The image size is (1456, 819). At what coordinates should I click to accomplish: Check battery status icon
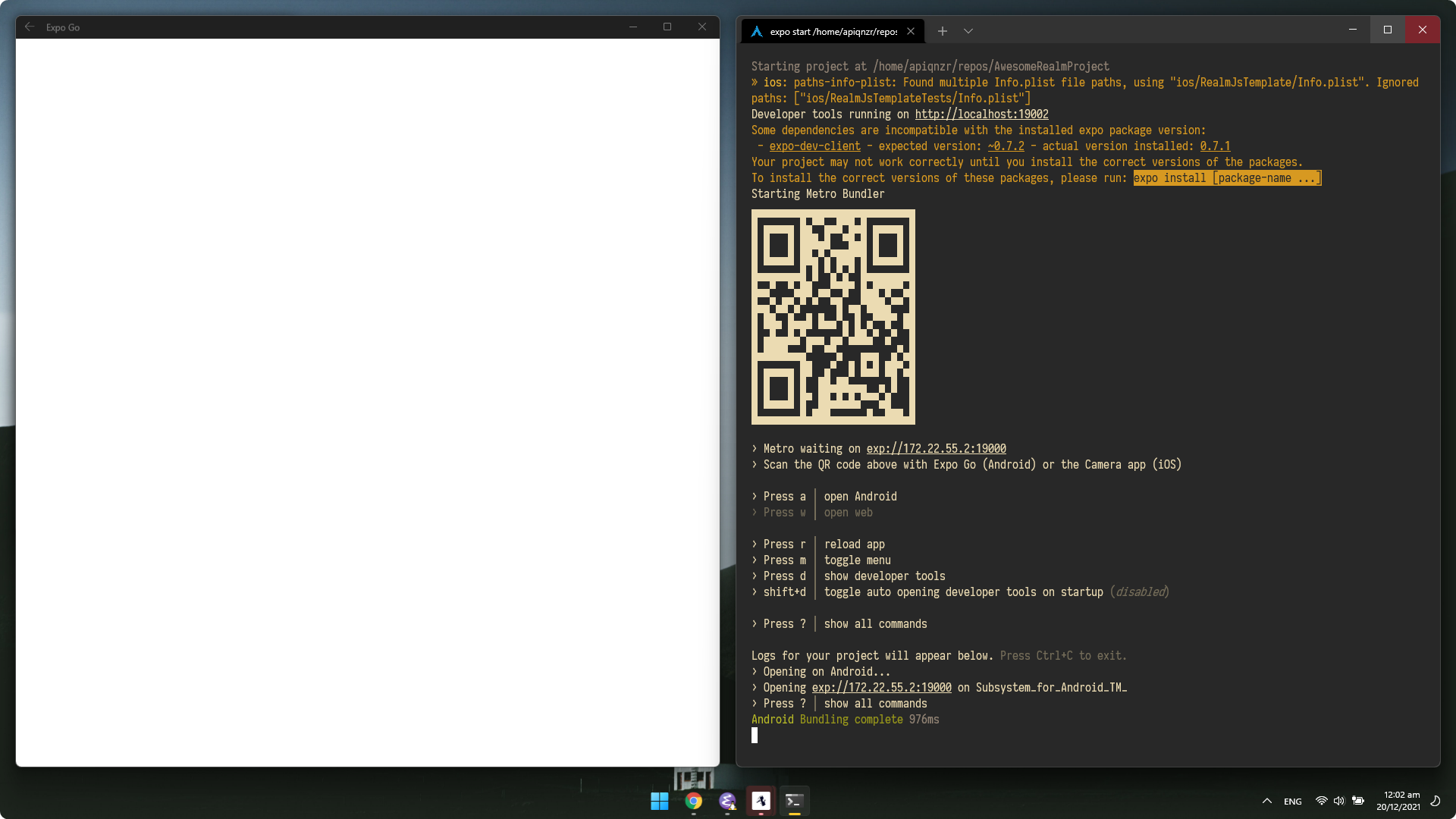(x=1358, y=801)
